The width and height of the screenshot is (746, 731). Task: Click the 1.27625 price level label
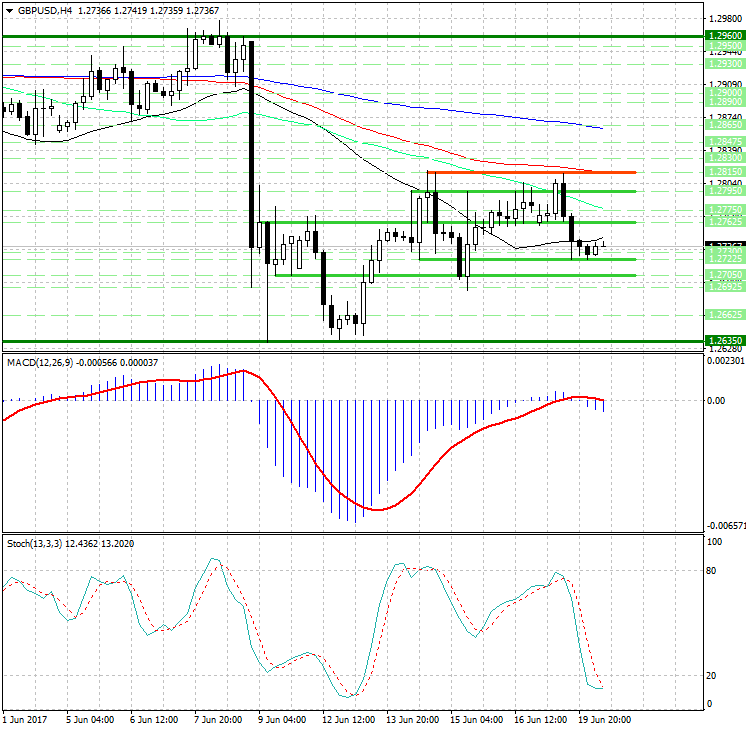tap(724, 222)
